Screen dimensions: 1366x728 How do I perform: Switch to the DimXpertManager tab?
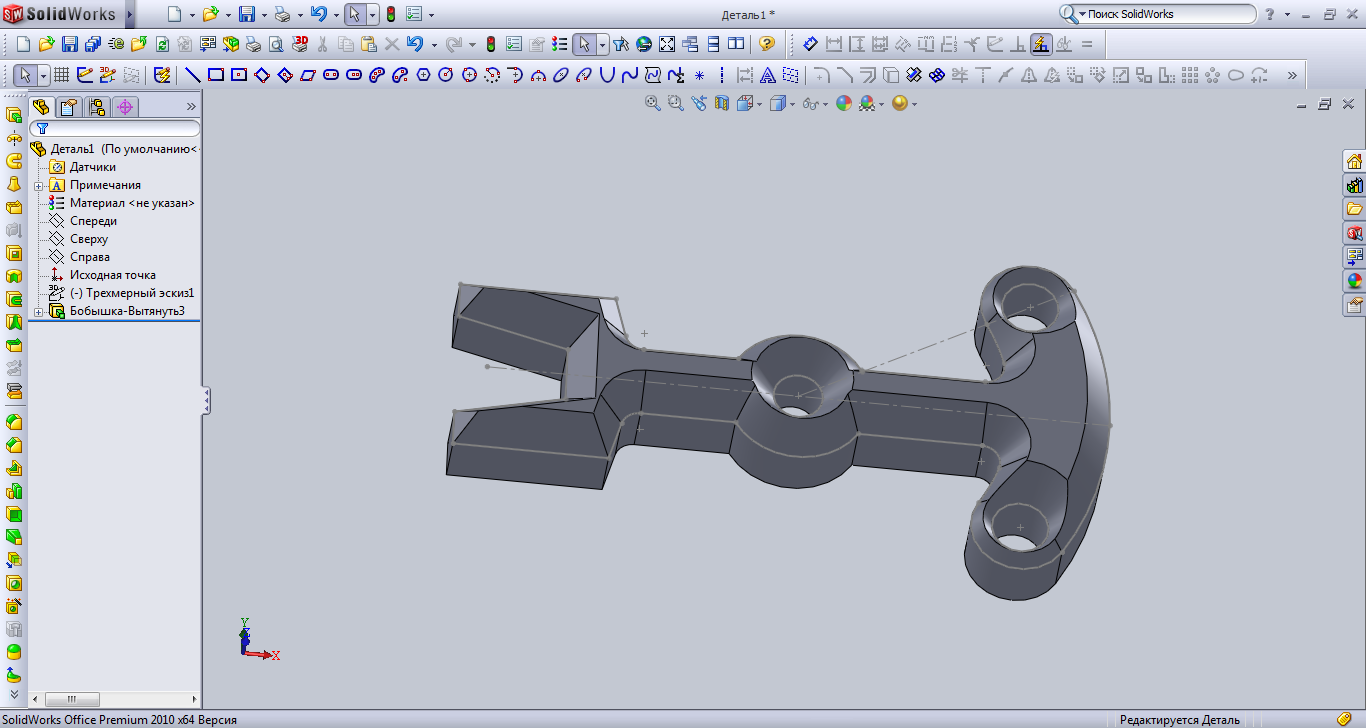tap(125, 107)
